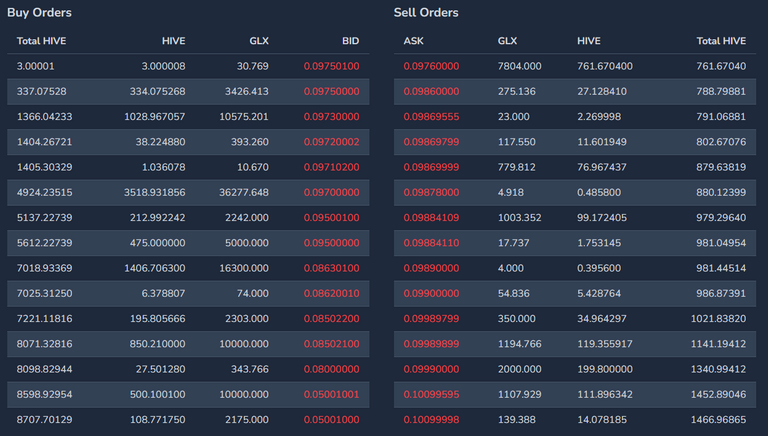Click the Sell Orders HIVE column header

pos(589,41)
